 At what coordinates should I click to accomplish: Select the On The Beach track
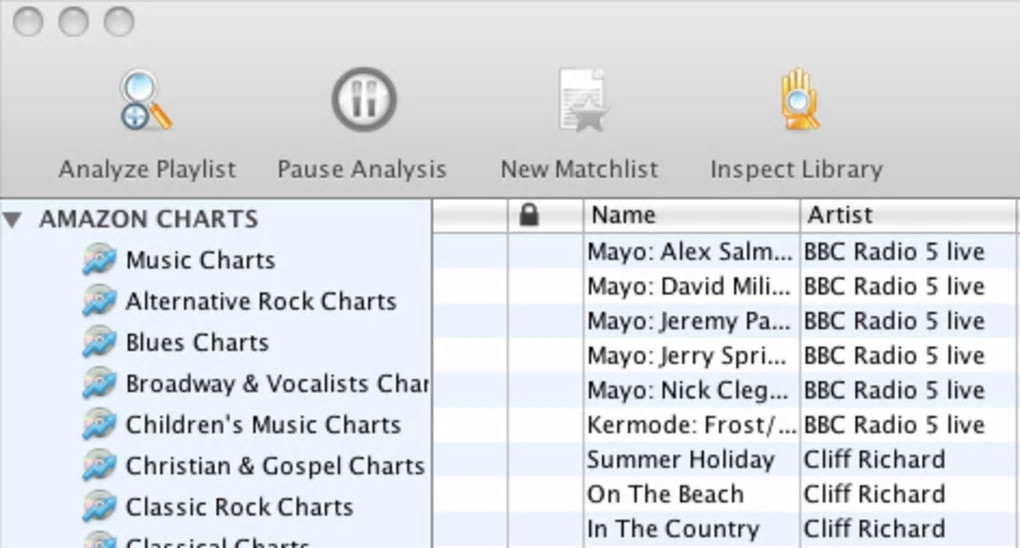666,494
